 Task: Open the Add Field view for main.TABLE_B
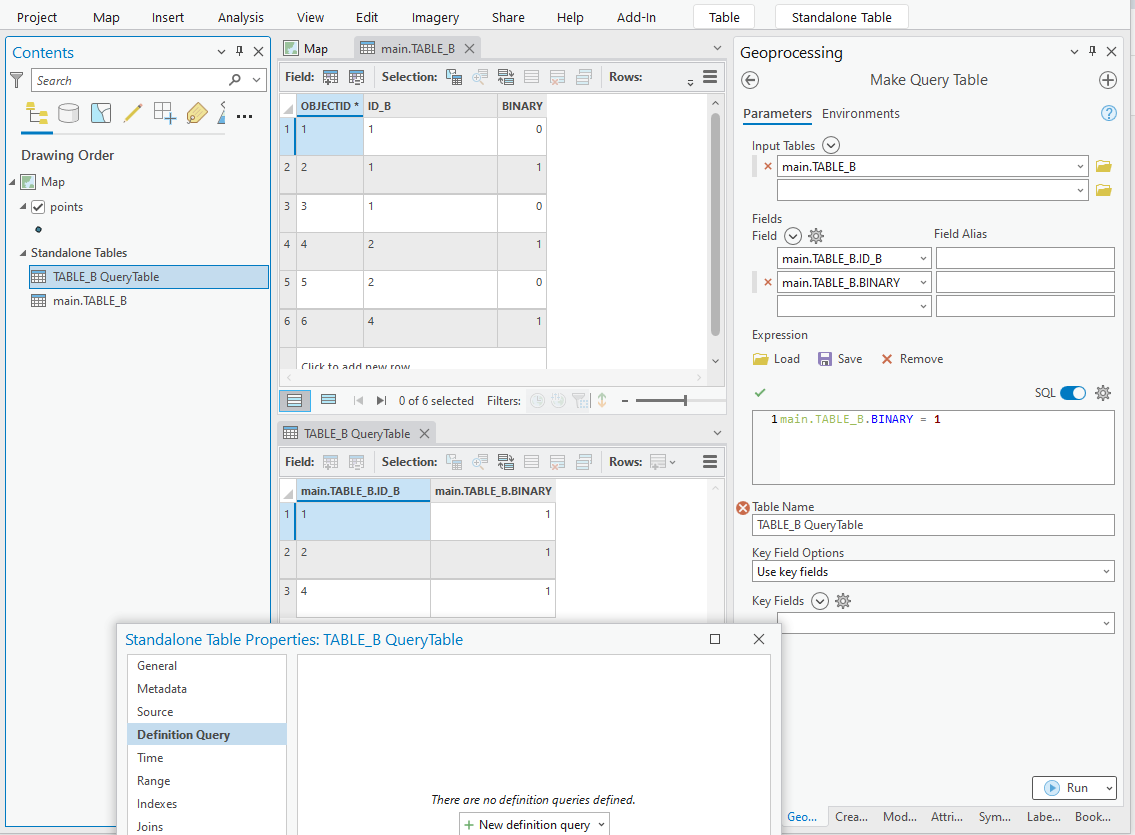pyautogui.click(x=330, y=76)
